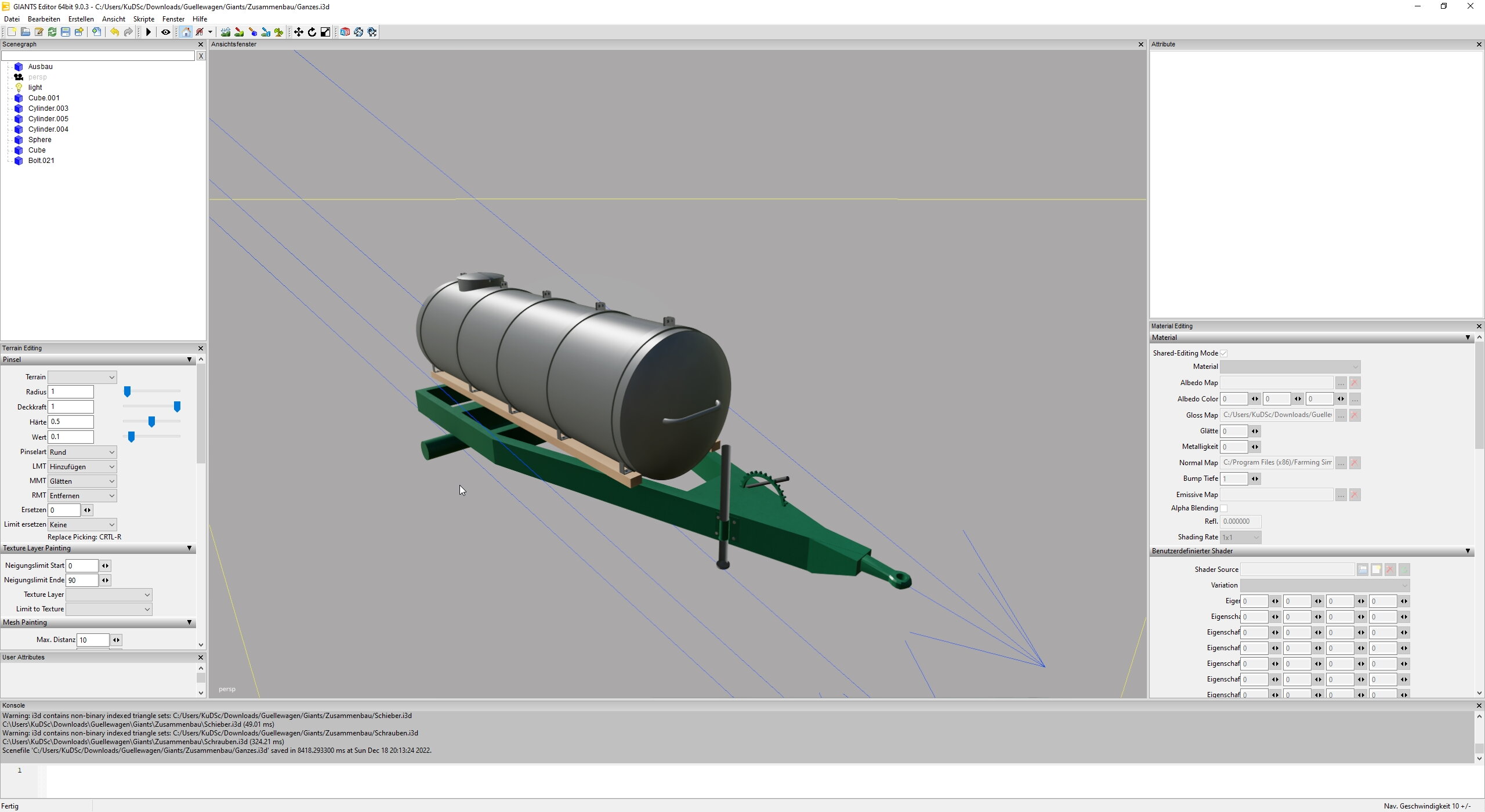Viewport: 1485px width, 812px height.
Task: Toggle Shared-Editing Mode checkbox
Action: pyautogui.click(x=1224, y=353)
